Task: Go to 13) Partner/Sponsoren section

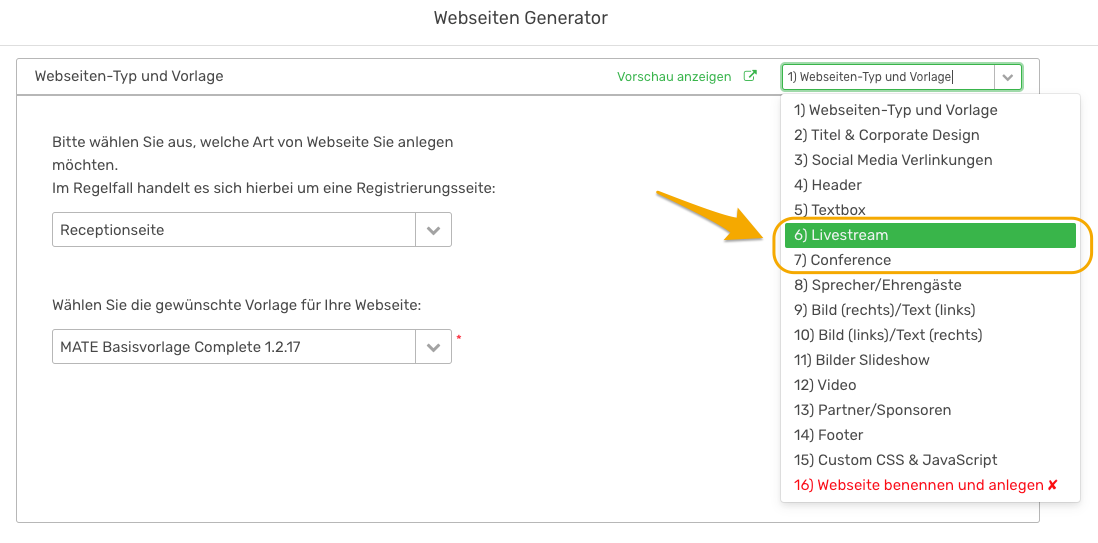Action: coord(930,410)
